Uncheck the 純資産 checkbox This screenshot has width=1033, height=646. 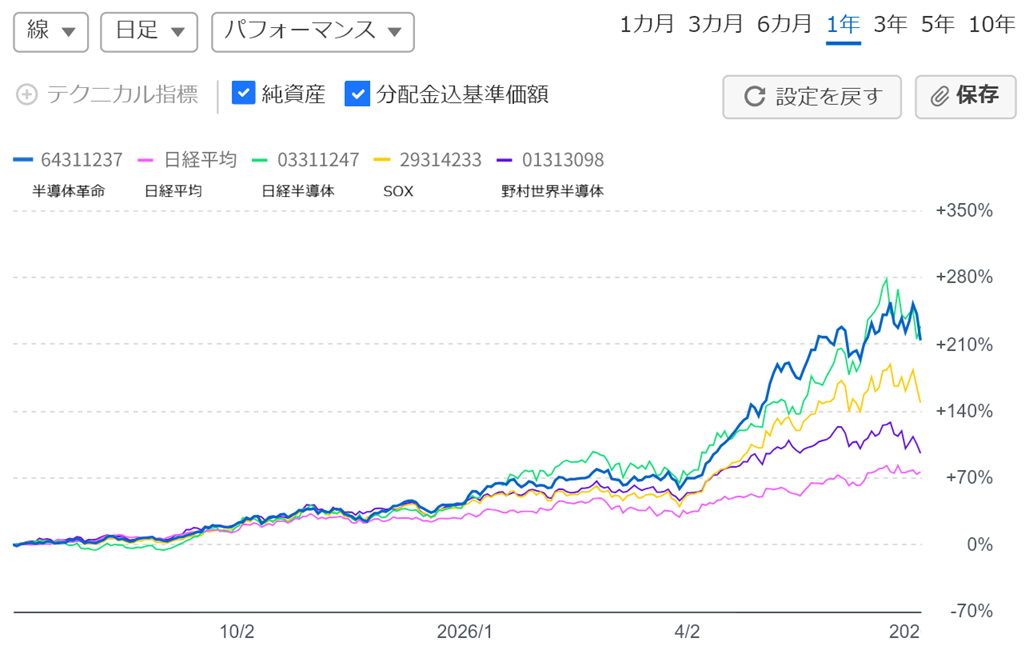click(244, 93)
